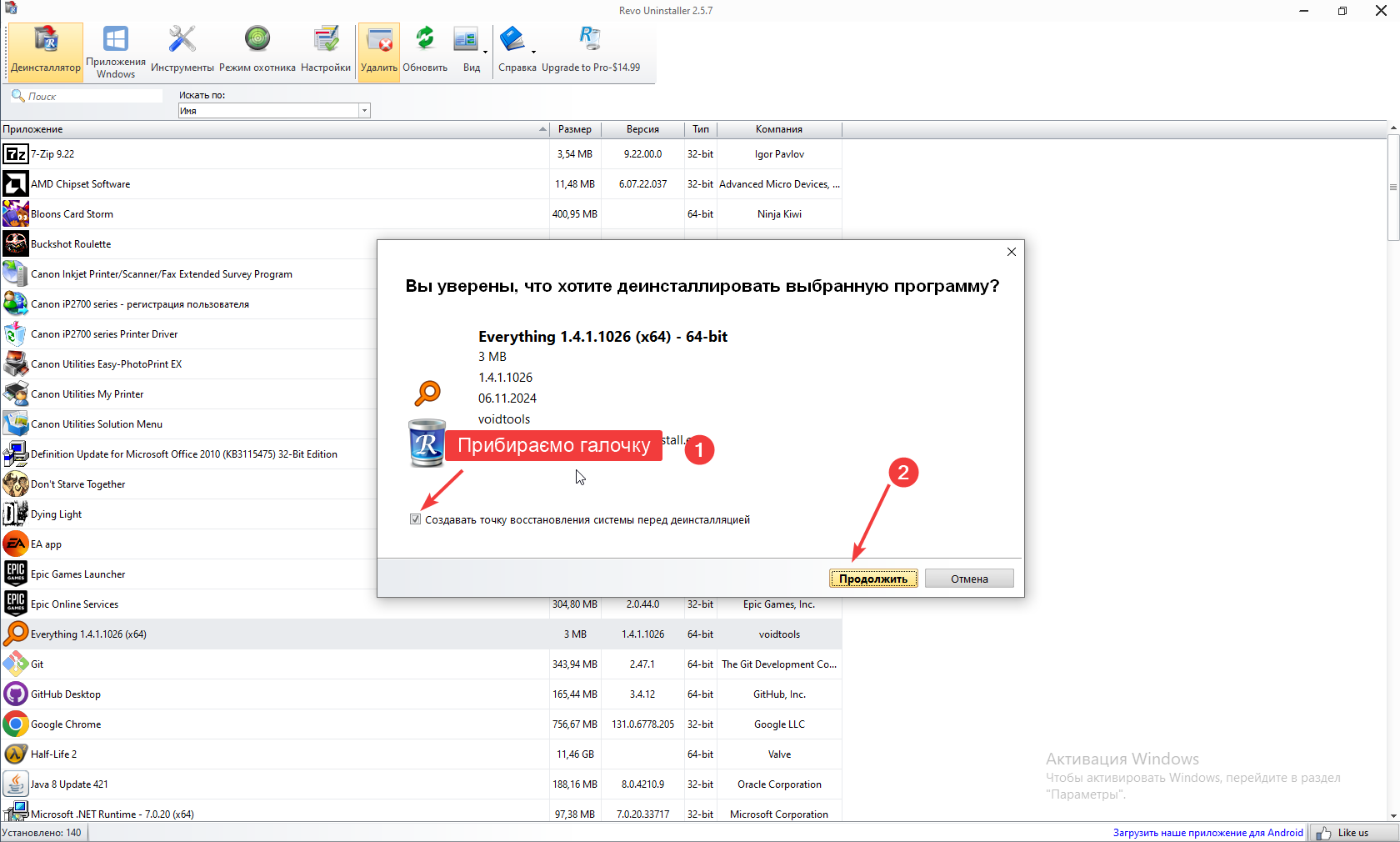1400x842 pixels.
Task: Click the scrollbar down arrow
Action: click(x=1393, y=816)
